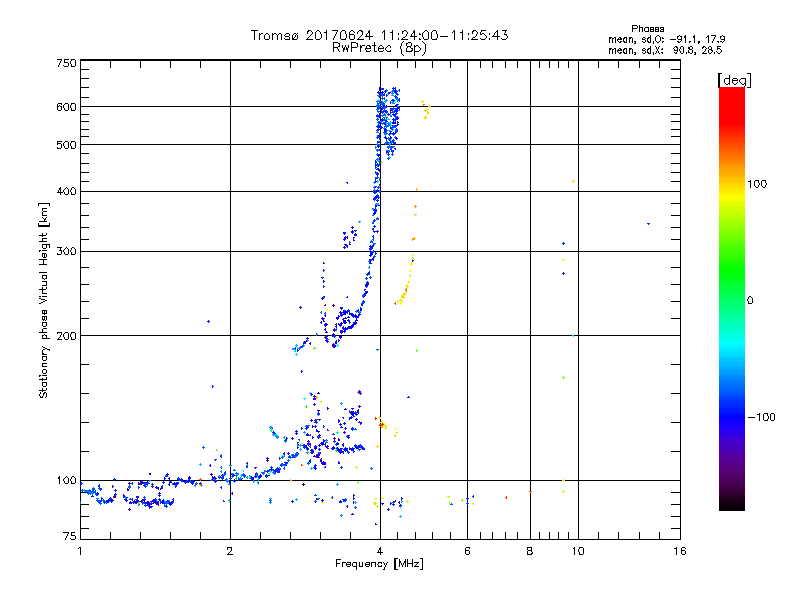This screenshot has width=800, height=600.
Task: Click the yellow-orange X-mode trace near 250 km
Action: (x=405, y=283)
